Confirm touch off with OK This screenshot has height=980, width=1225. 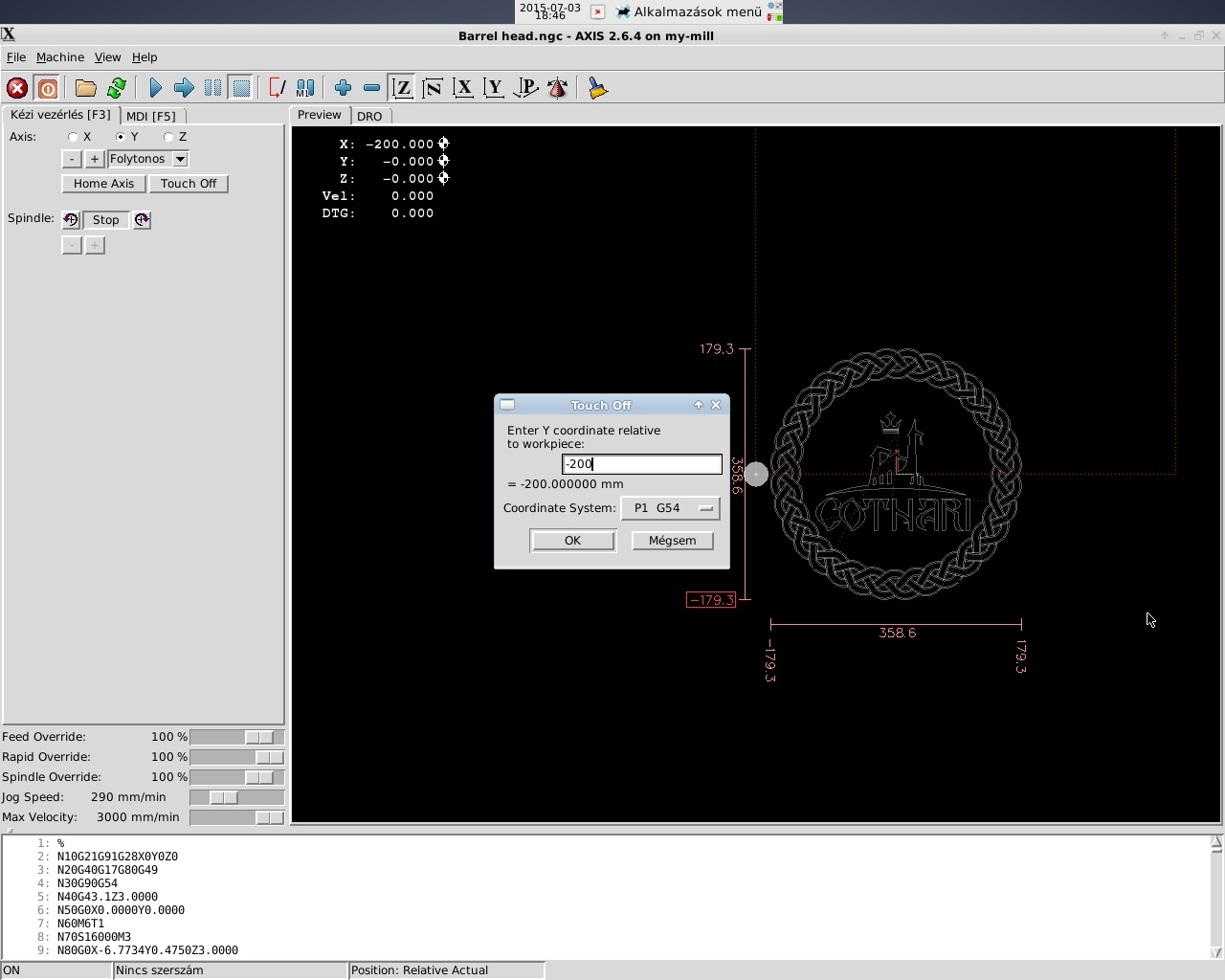pyautogui.click(x=572, y=541)
